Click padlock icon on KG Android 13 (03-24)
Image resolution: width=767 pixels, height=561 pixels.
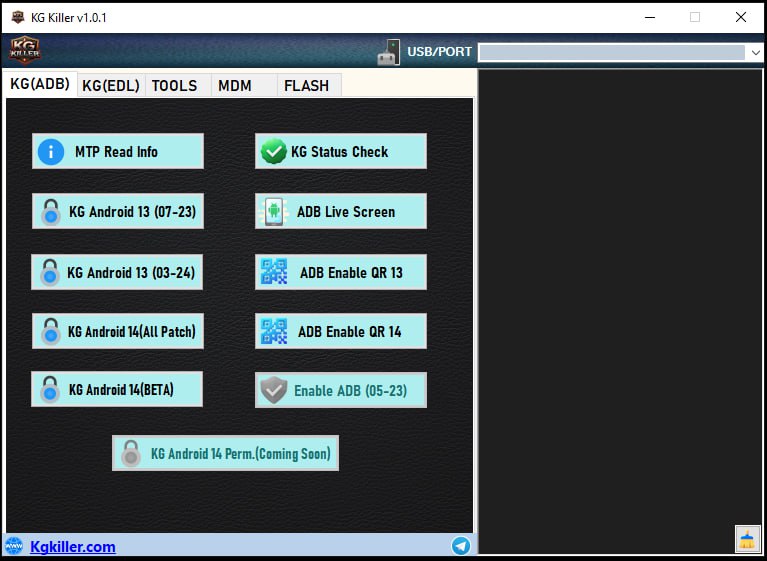pos(50,272)
